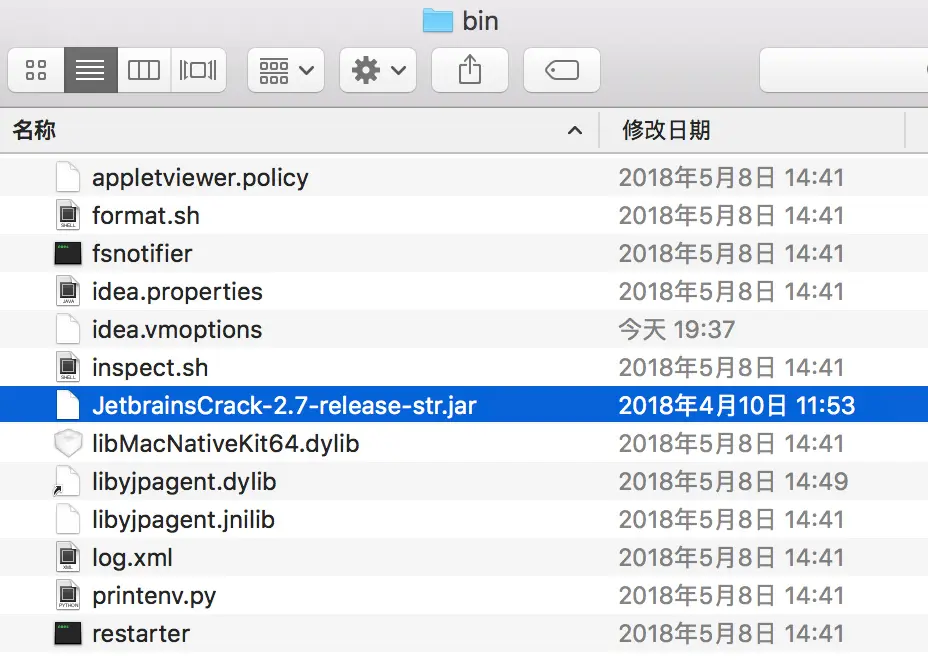Viewport: 928px width, 668px height.
Task: Click the modified date of log.xml
Action: pyautogui.click(x=731, y=557)
